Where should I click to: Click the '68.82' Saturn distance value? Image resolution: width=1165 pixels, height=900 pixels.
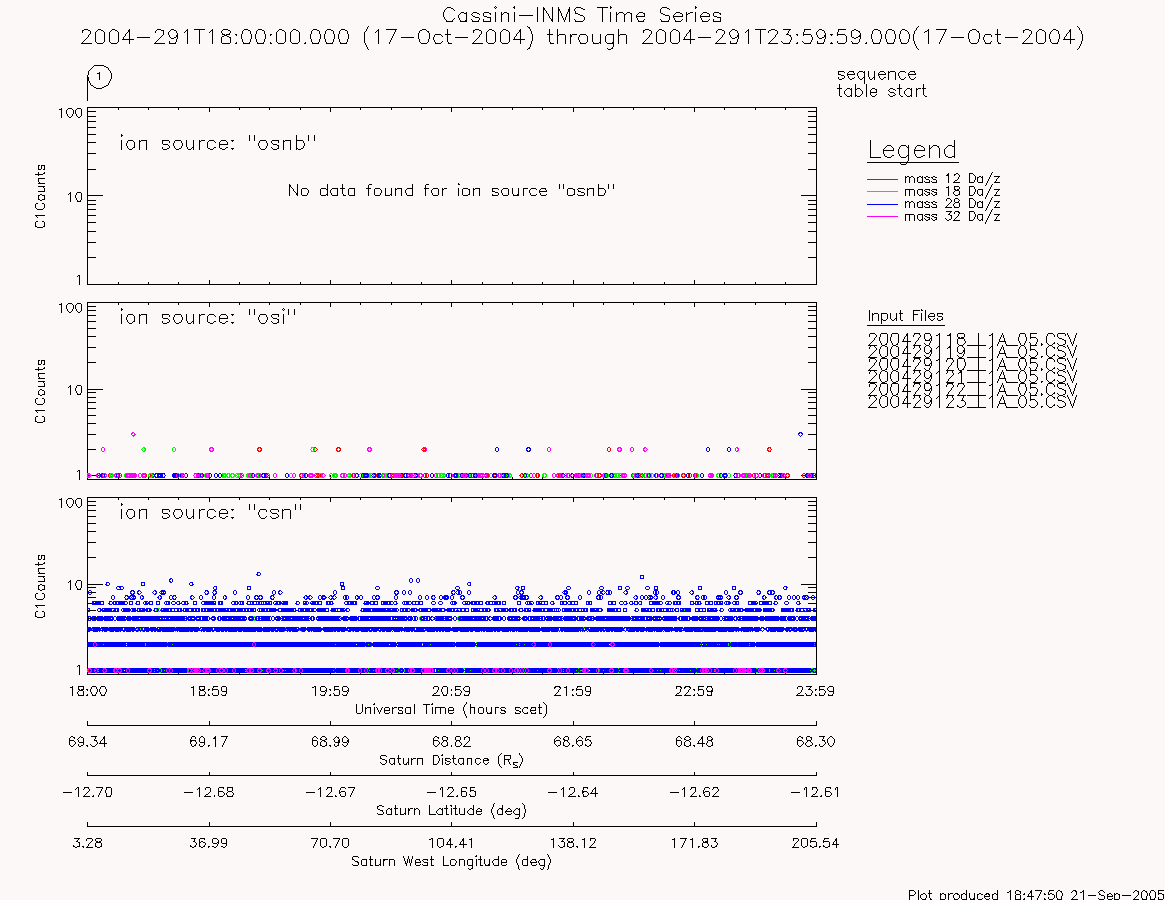click(452, 742)
